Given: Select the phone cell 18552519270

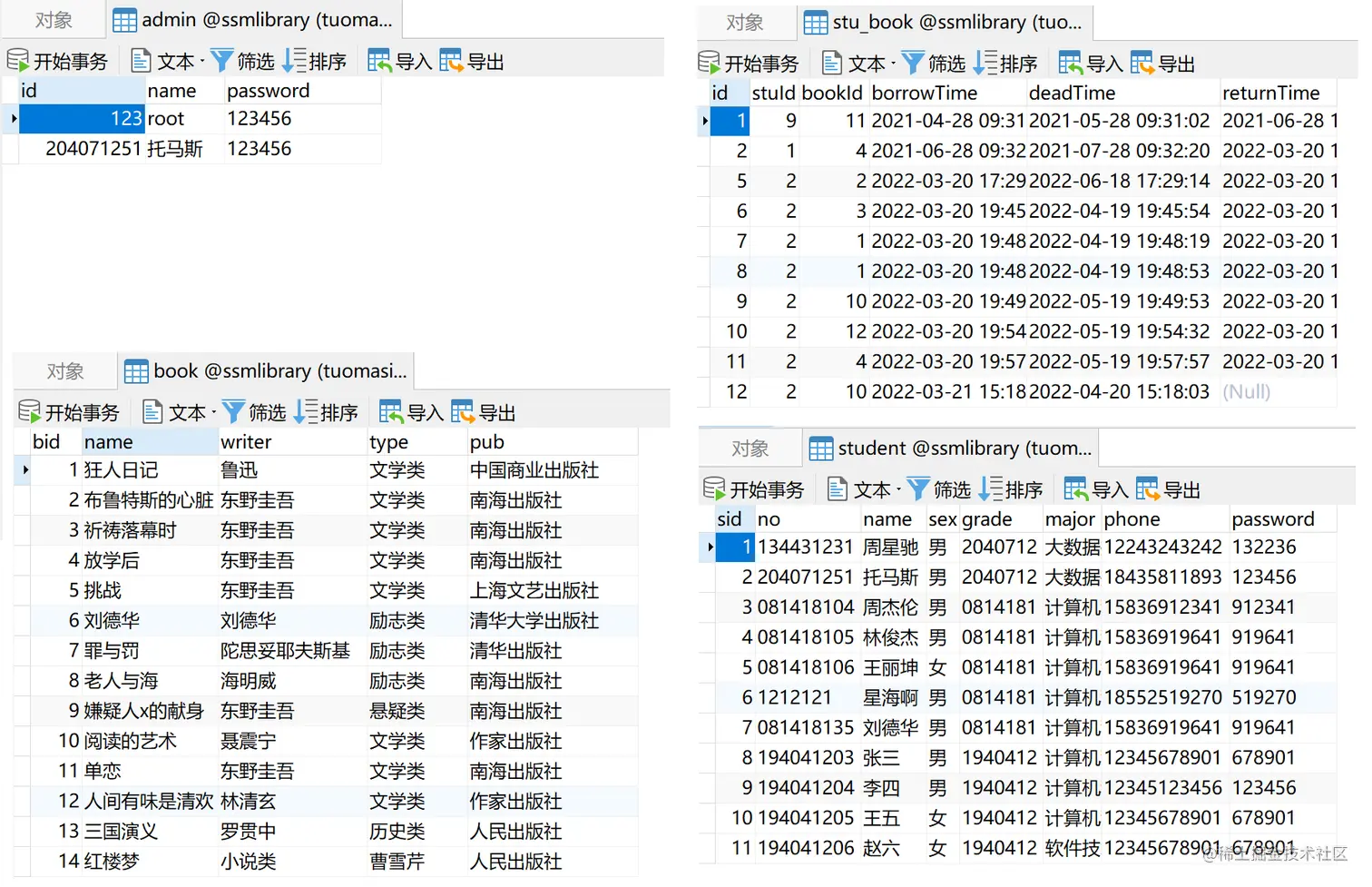Looking at the screenshot, I should (x=1165, y=698).
